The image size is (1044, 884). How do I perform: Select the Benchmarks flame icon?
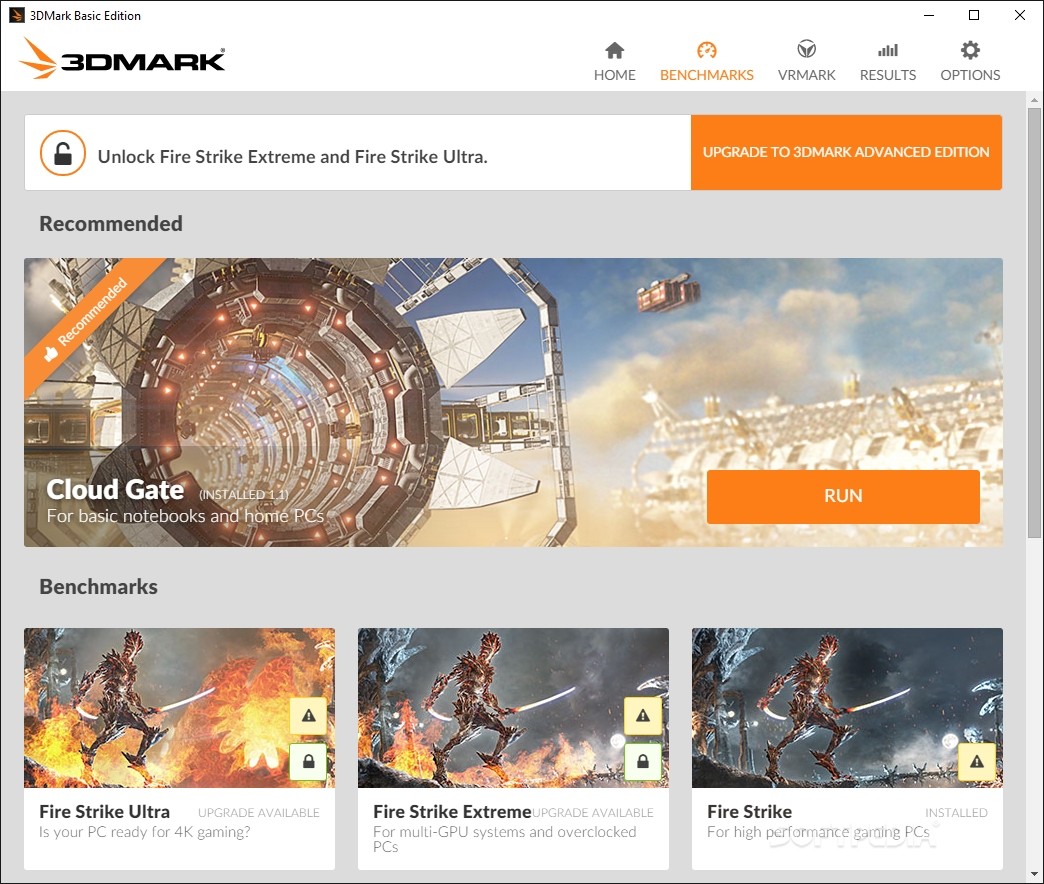point(706,48)
